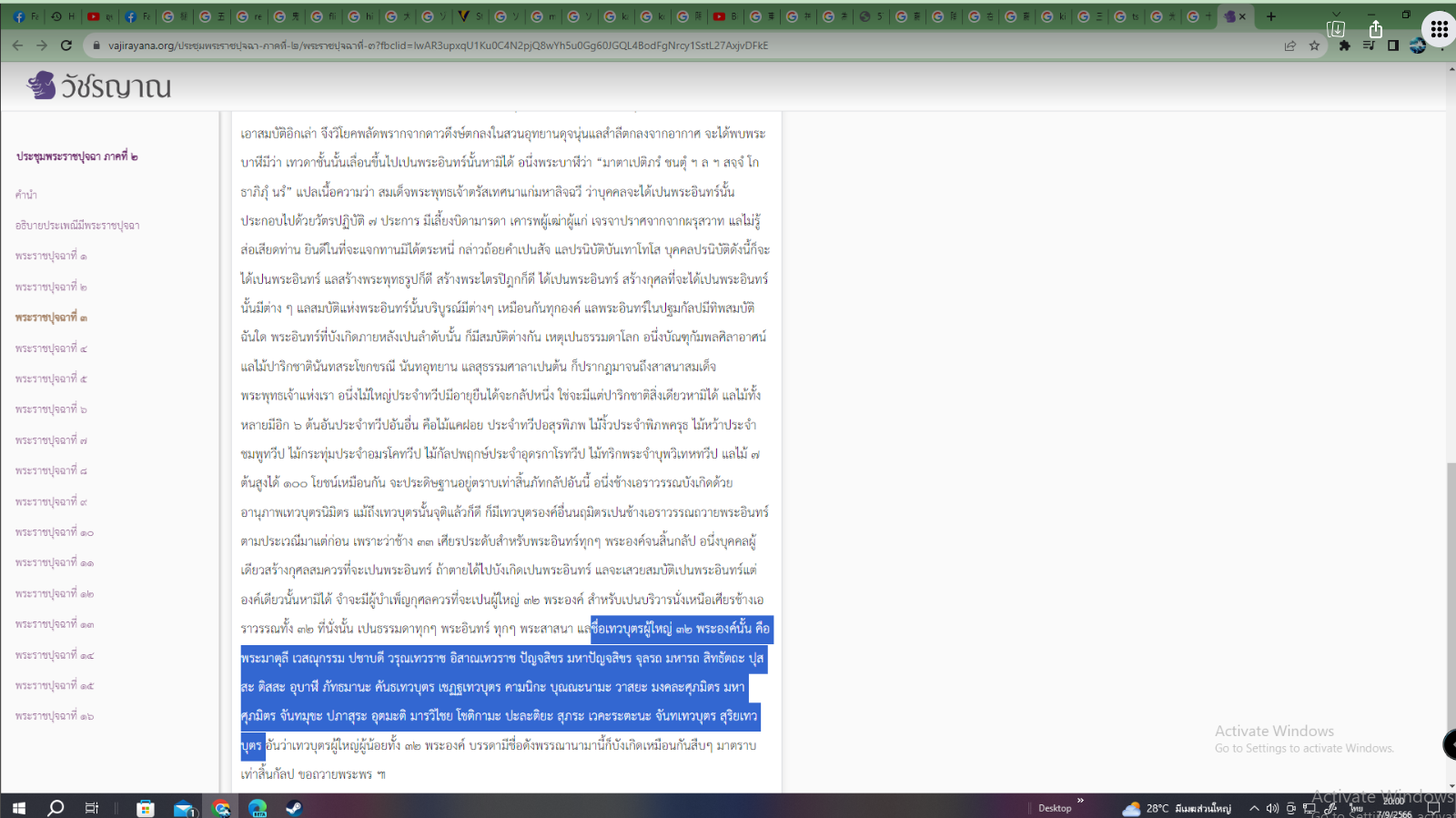Expand the Desktop toolbar chevron
Viewport: 1456px width, 818px height.
pyautogui.click(x=1080, y=802)
